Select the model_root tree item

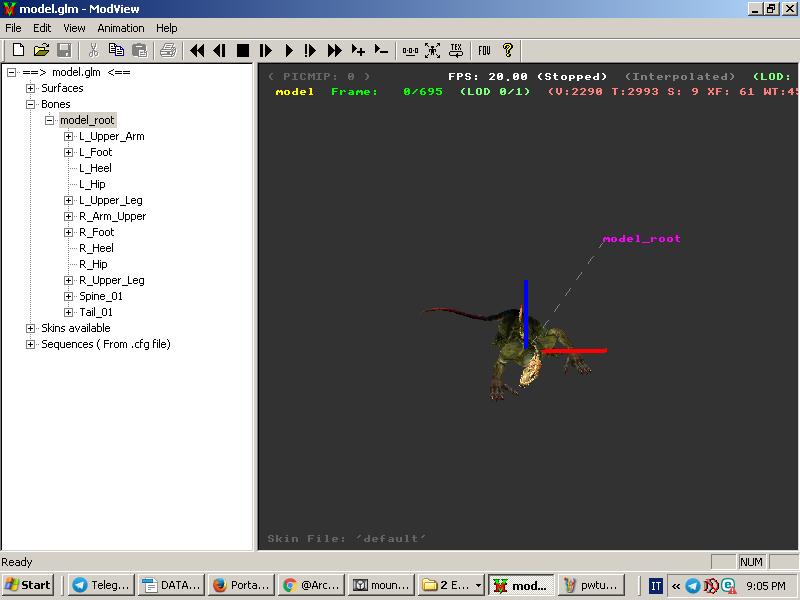tap(87, 120)
